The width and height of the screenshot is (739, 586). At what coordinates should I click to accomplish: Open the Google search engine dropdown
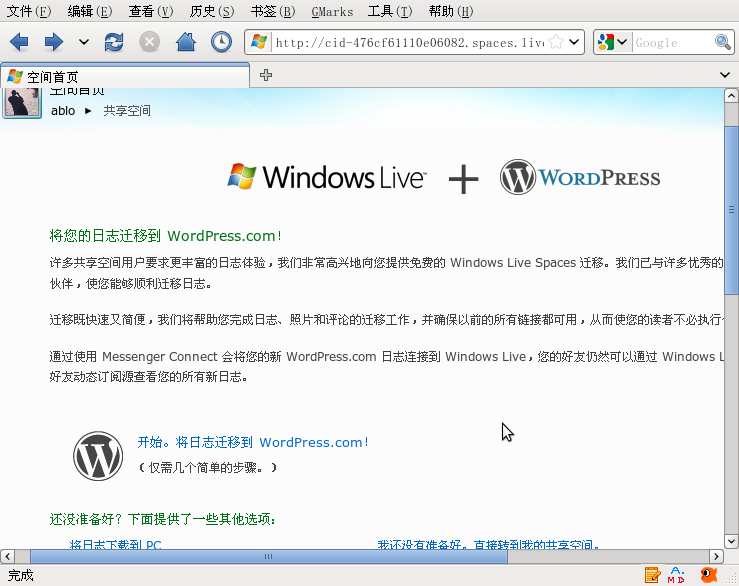612,42
